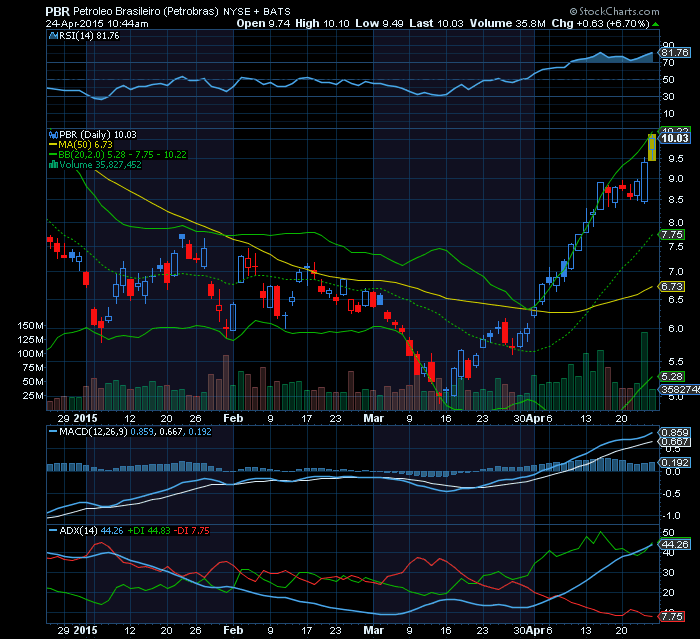The width and height of the screenshot is (700, 639).
Task: Click the Last 10.03 value in the header
Action: pos(437,24)
